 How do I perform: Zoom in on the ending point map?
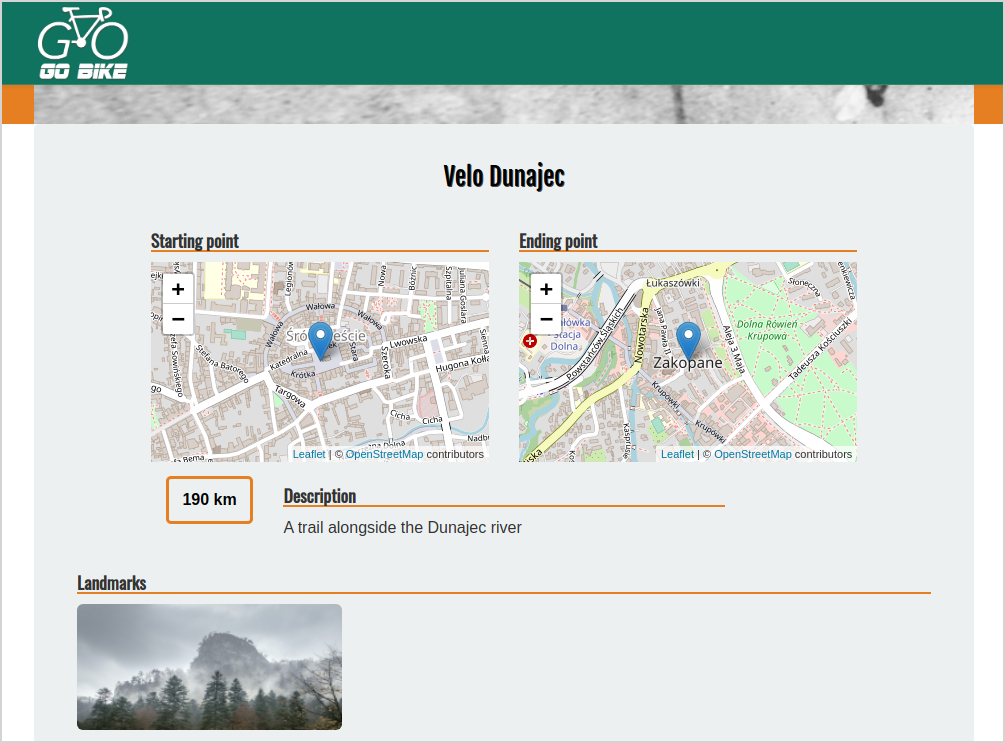(546, 289)
